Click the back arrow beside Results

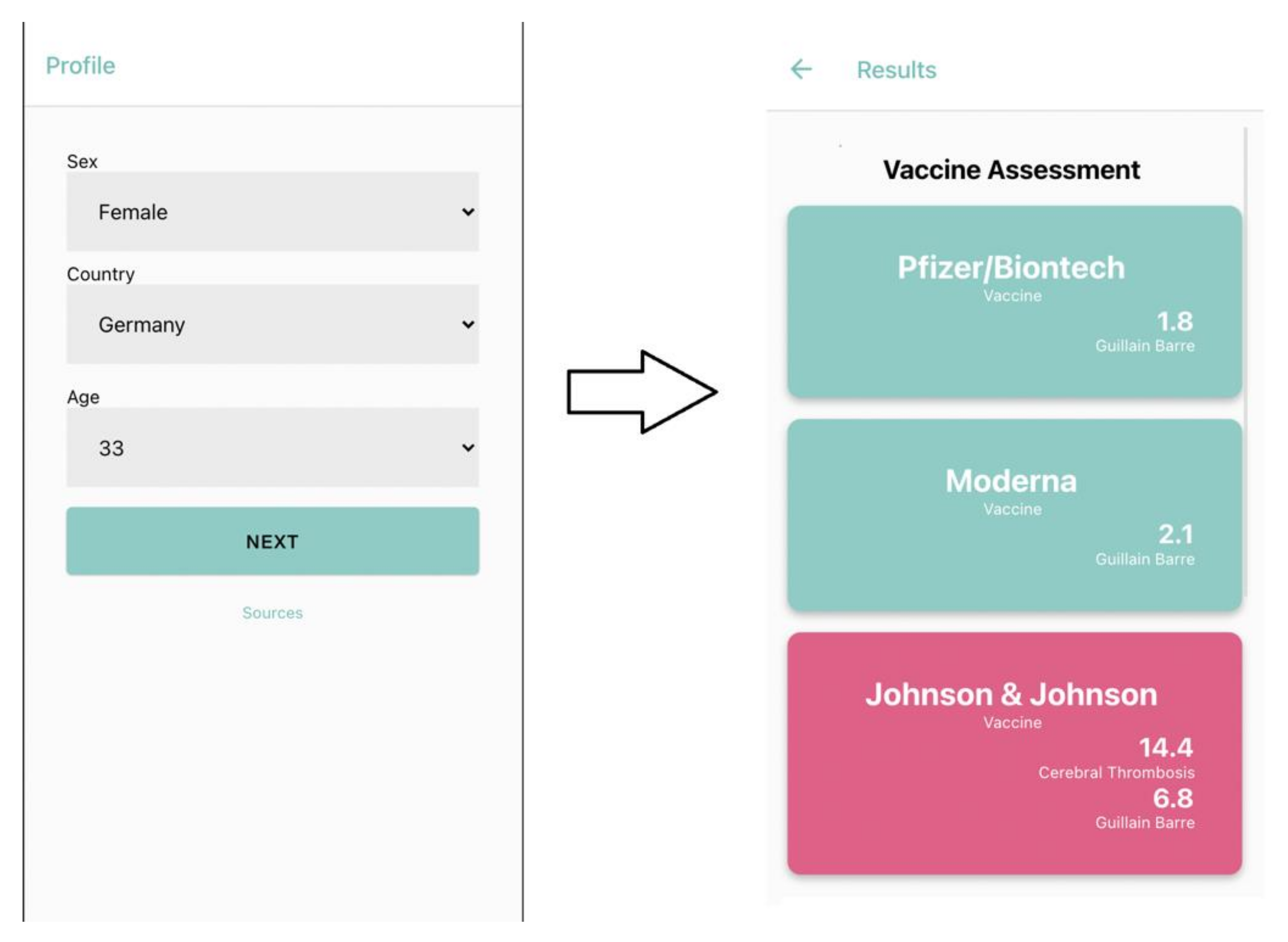point(800,69)
